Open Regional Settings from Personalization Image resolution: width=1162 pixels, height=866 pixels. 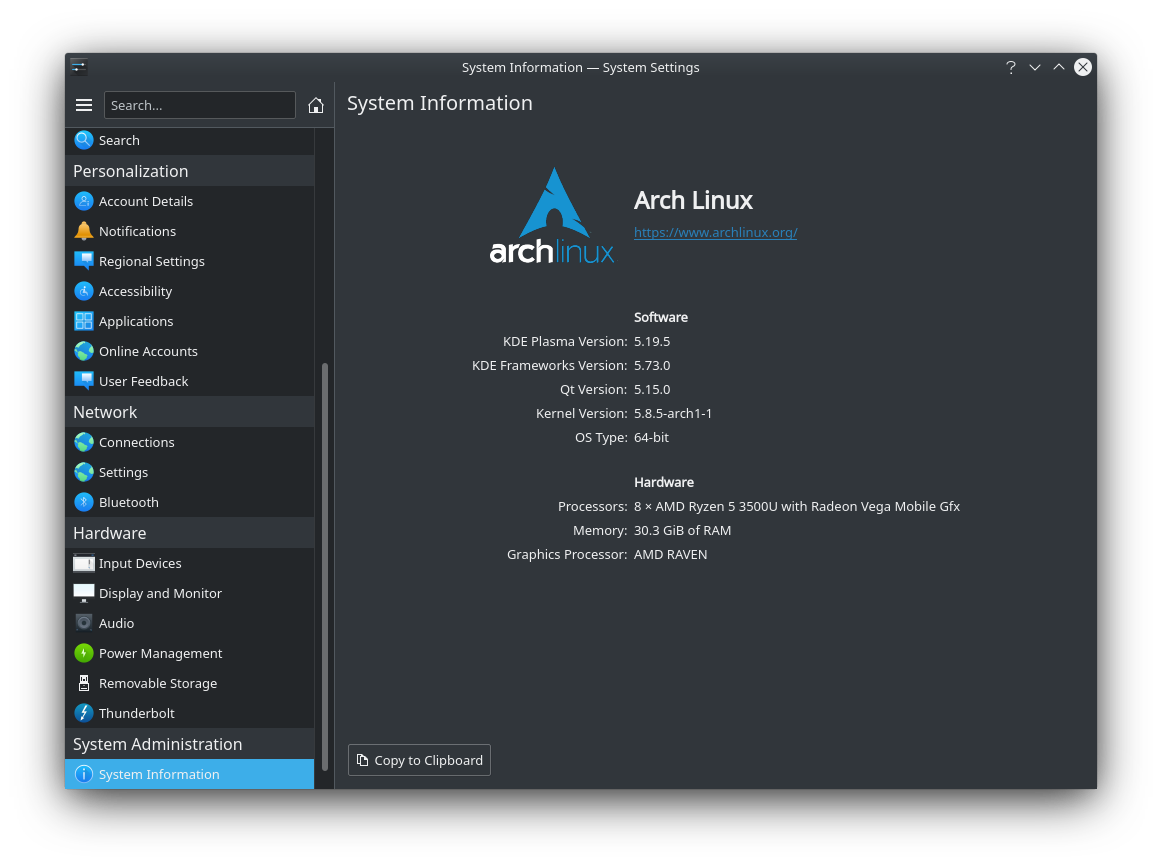point(152,261)
